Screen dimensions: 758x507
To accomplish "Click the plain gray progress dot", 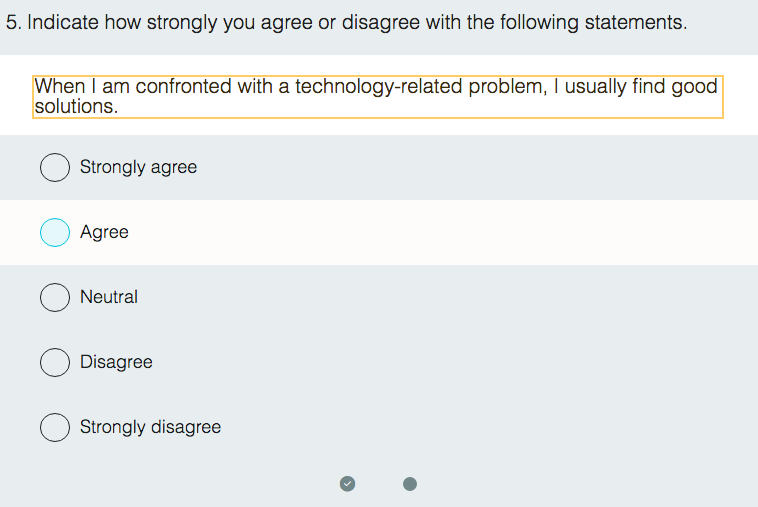I will [x=410, y=484].
